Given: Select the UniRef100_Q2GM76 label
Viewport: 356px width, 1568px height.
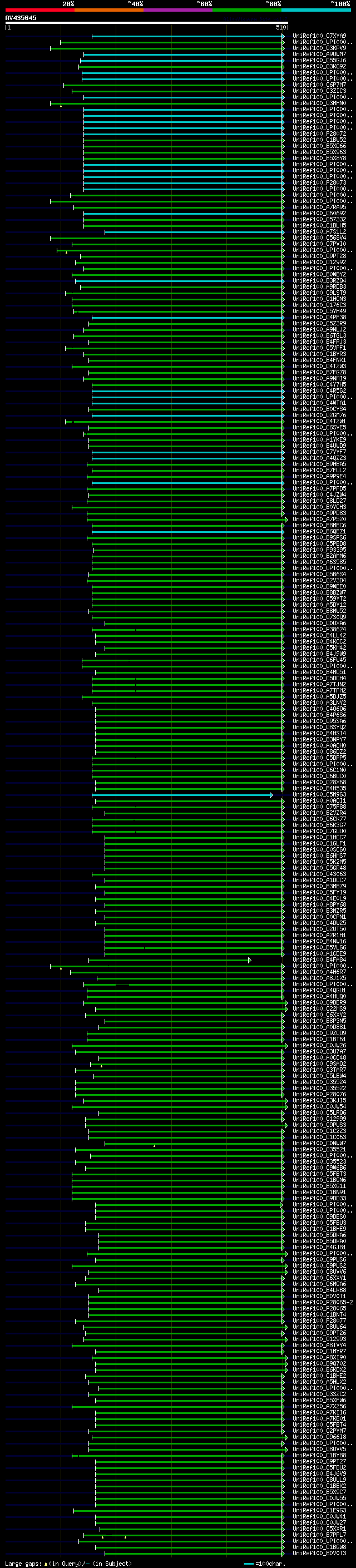Looking at the screenshot, I should tap(319, 415).
